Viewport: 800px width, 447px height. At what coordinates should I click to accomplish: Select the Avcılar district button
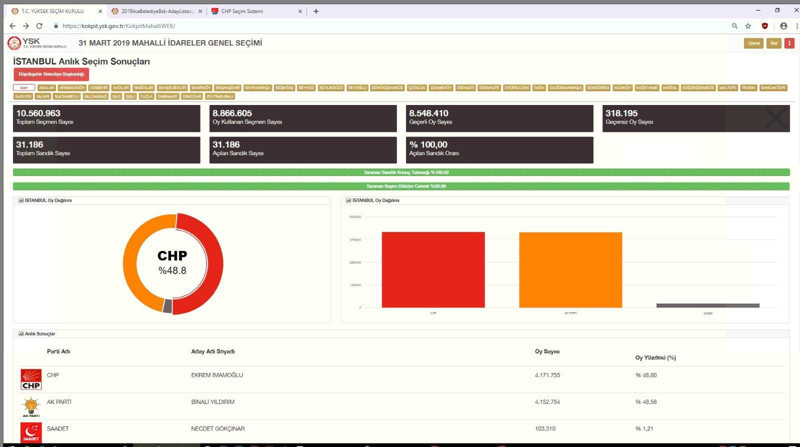pos(121,88)
